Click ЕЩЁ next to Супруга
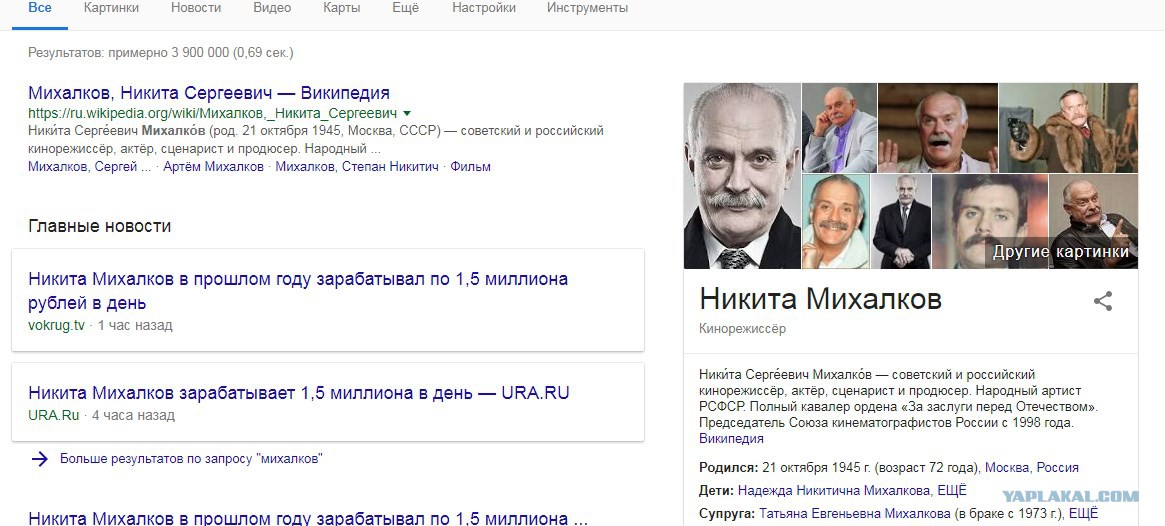The image size is (1165, 526). [1083, 513]
